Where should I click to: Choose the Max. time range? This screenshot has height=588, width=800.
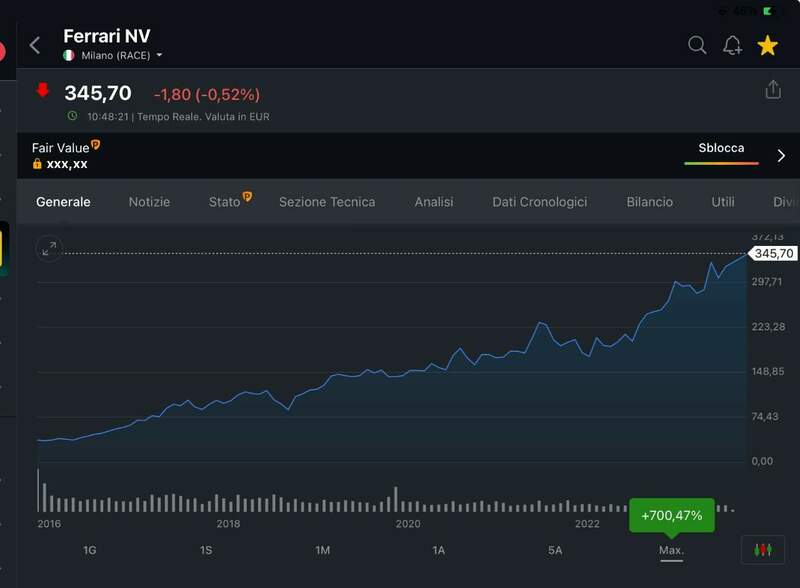click(671, 550)
